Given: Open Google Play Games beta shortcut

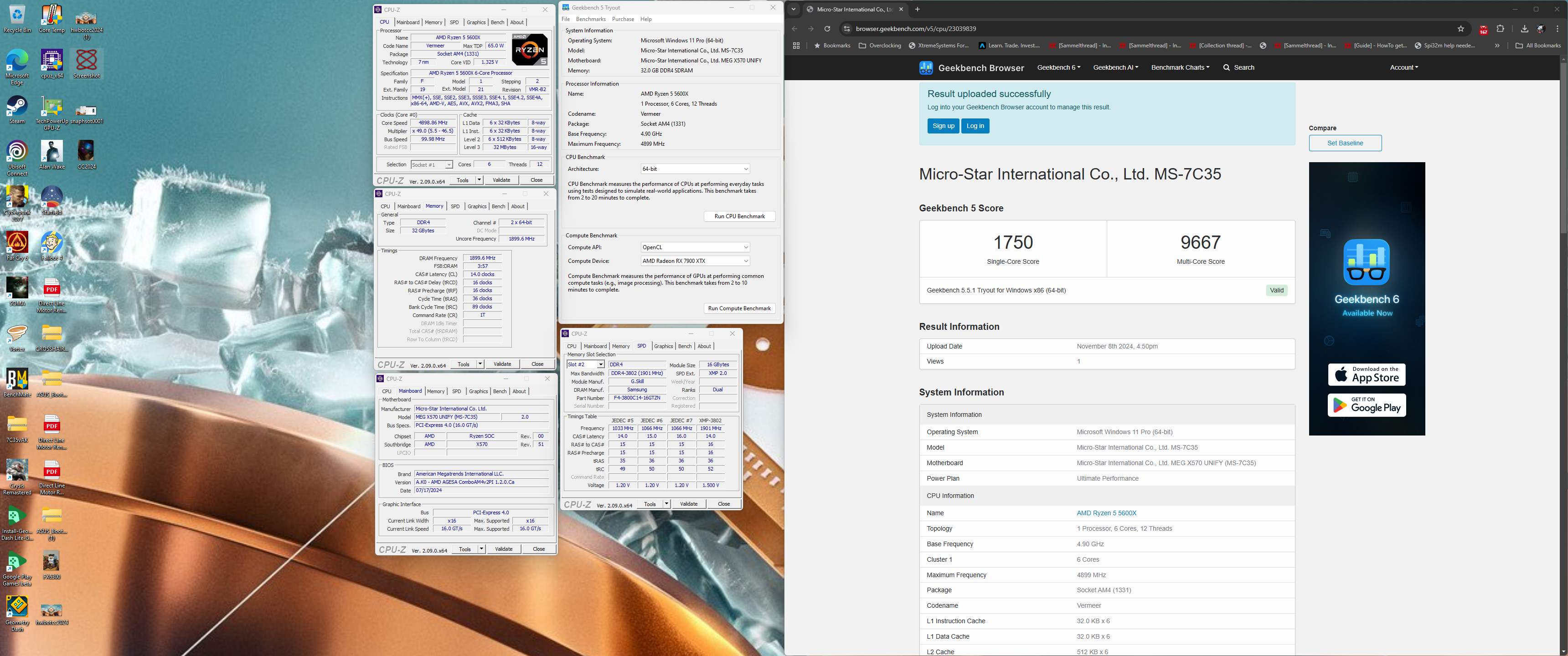Looking at the screenshot, I should click(x=17, y=569).
